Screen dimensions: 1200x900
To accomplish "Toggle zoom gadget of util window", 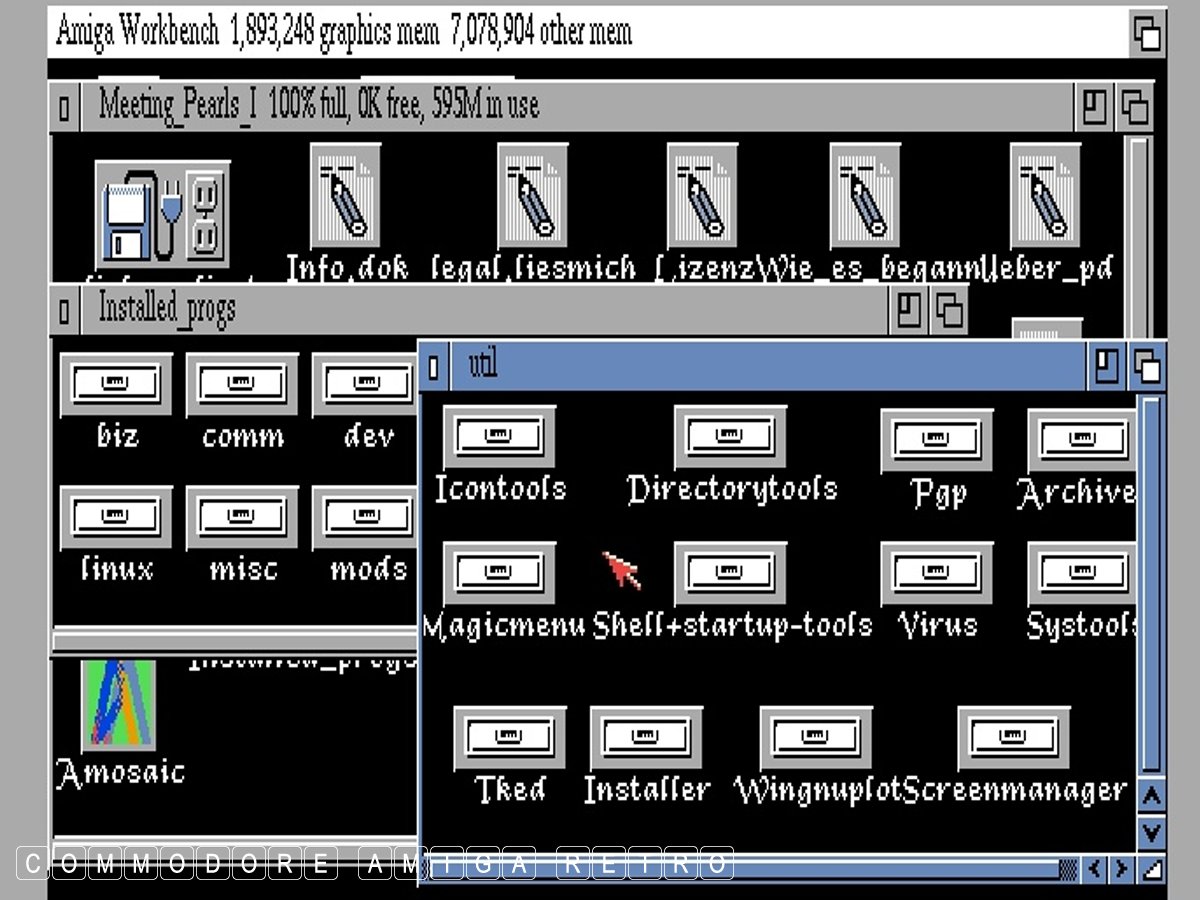I will [1106, 366].
